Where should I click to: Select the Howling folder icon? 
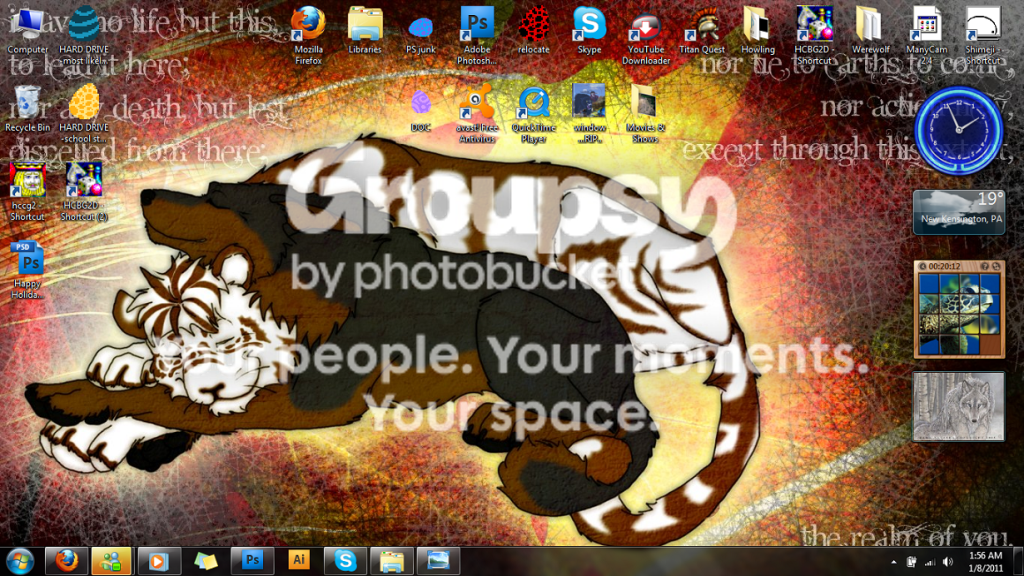click(x=758, y=30)
